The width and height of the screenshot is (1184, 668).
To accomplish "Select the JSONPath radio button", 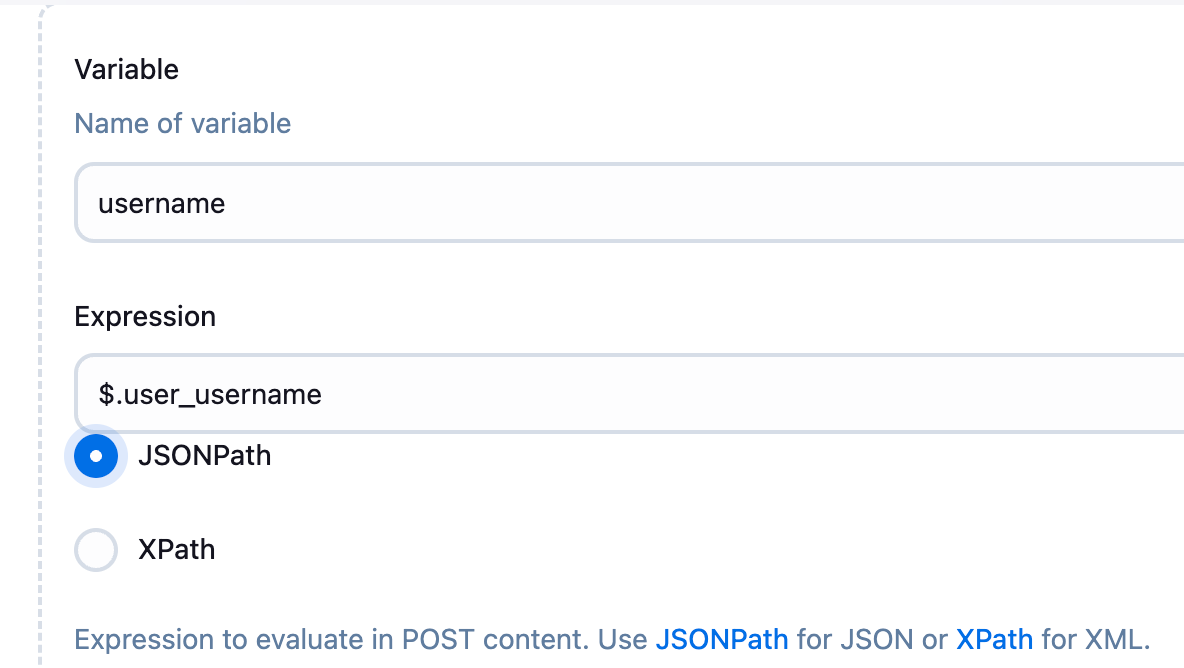I will tap(96, 456).
